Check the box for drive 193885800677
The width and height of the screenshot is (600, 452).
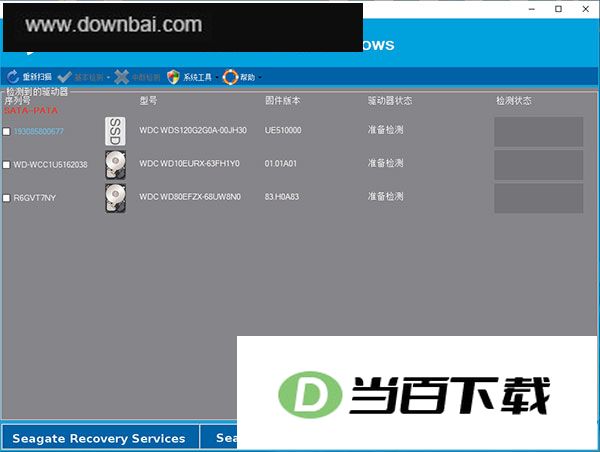pos(6,132)
